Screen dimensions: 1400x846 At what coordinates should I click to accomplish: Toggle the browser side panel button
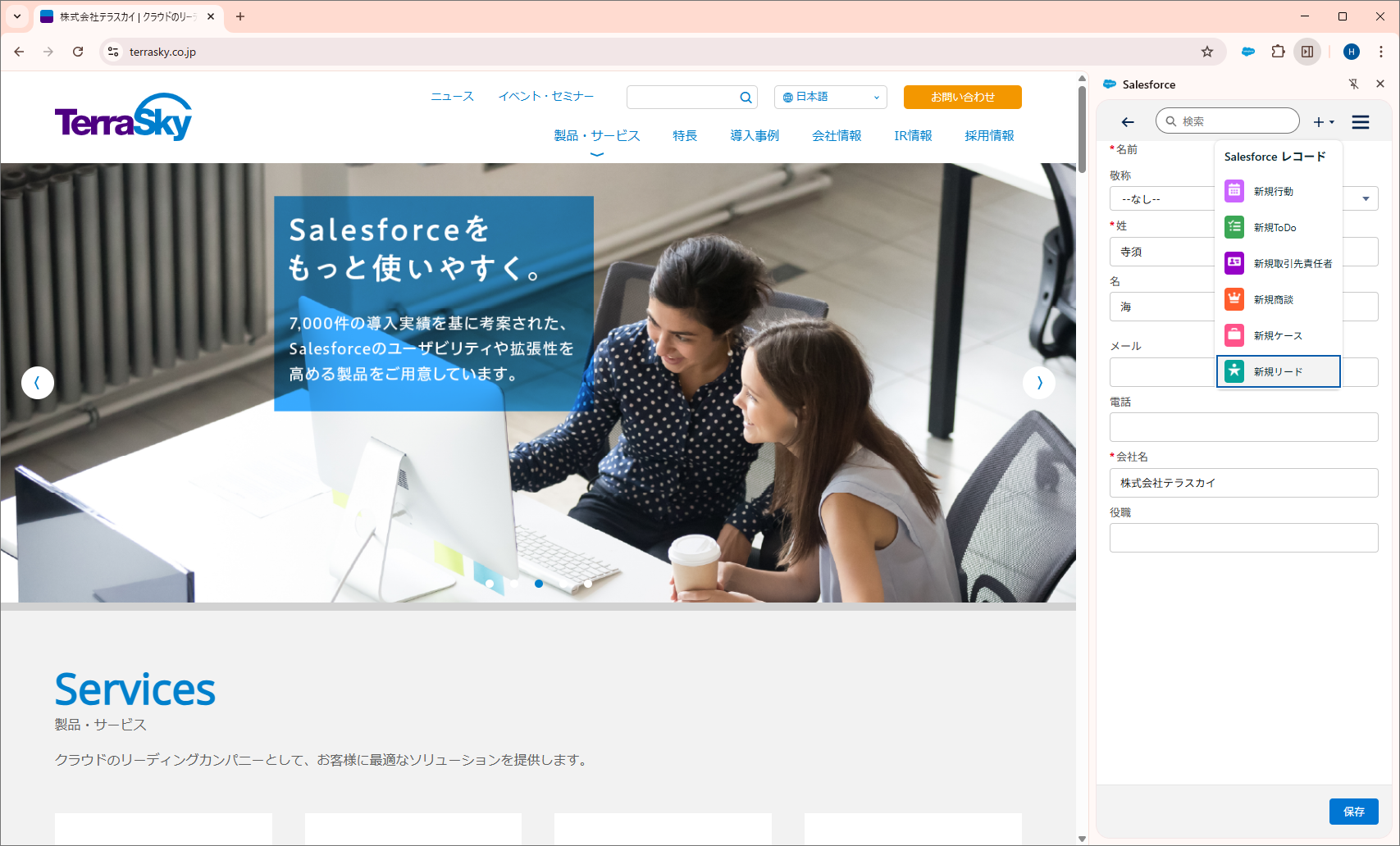point(1307,52)
